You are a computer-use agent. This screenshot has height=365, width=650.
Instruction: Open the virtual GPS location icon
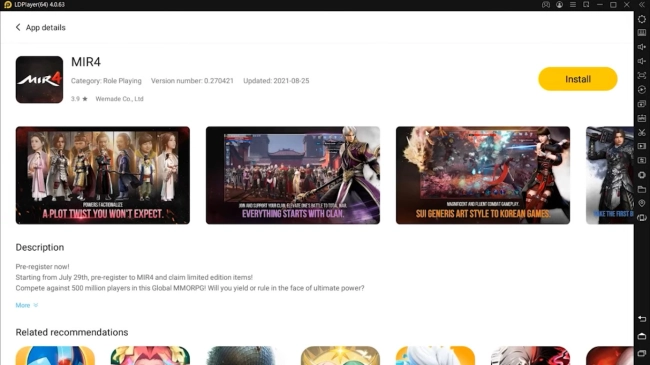point(642,203)
